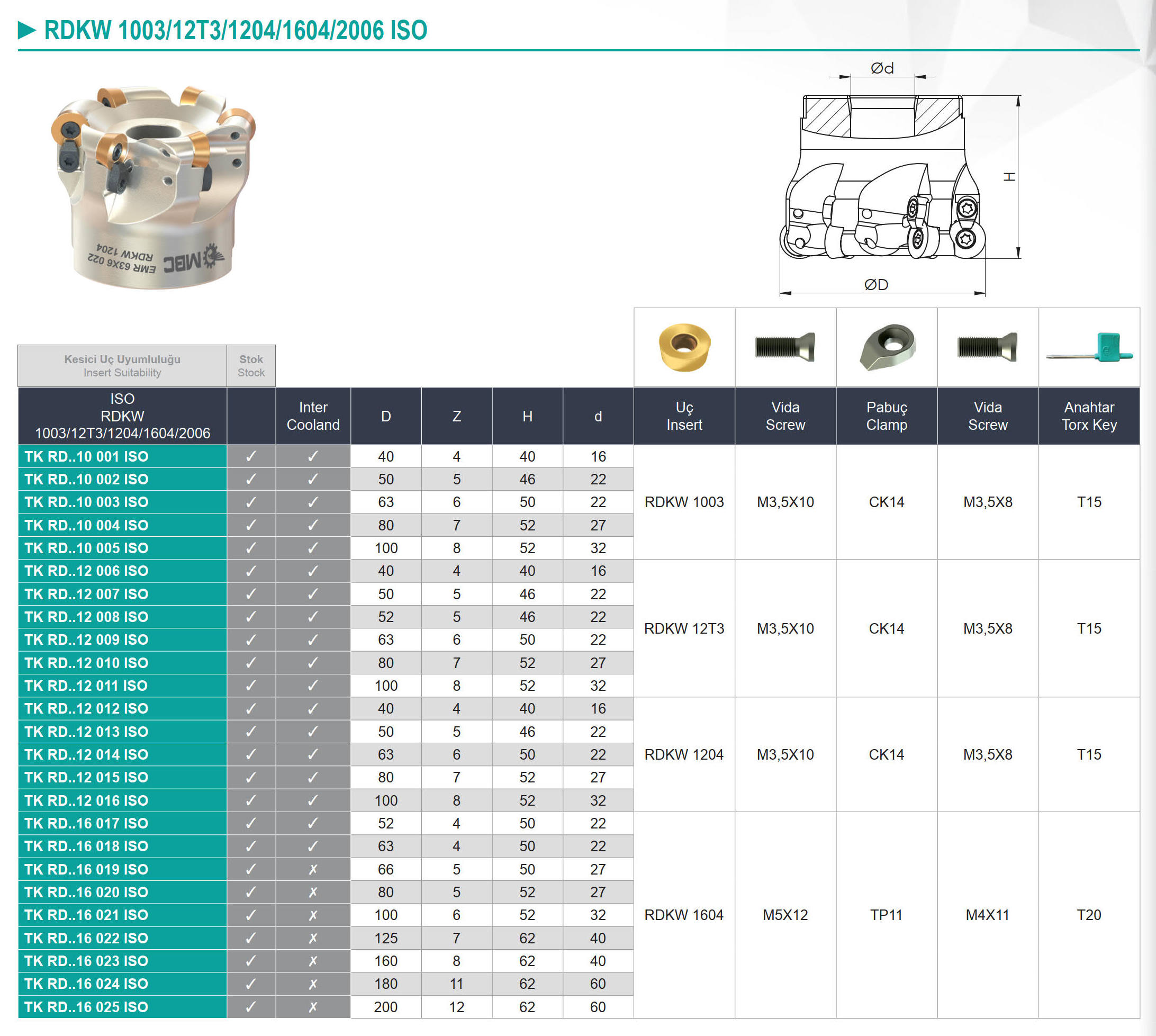Click the Stok Stock legend box
This screenshot has width=1156, height=1036.
coord(251,365)
